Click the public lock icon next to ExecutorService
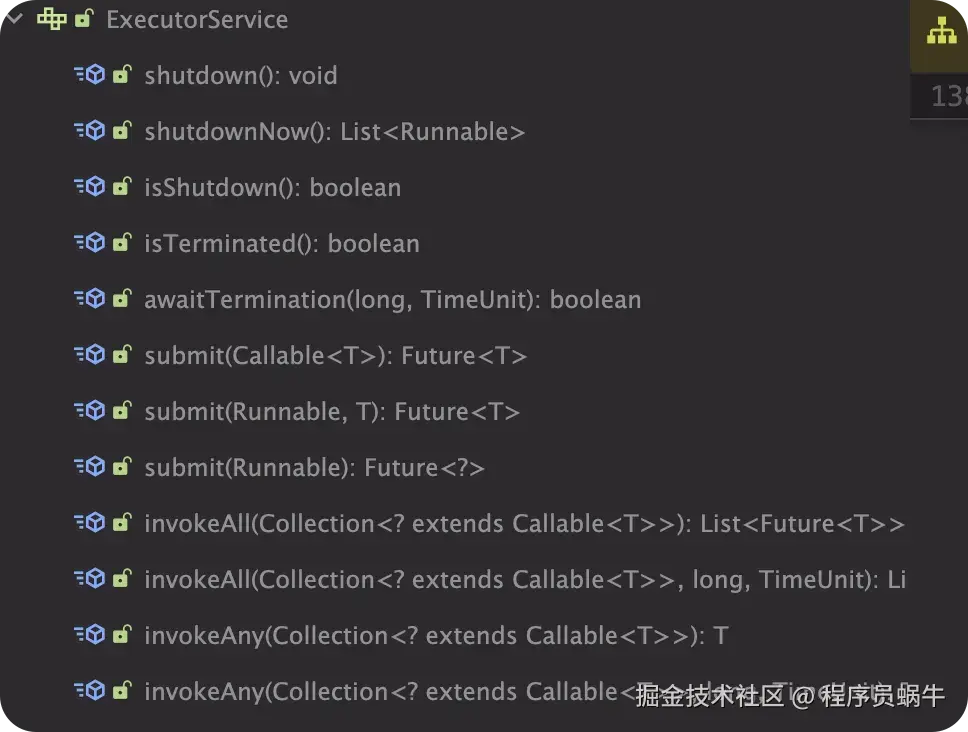 pos(83,19)
